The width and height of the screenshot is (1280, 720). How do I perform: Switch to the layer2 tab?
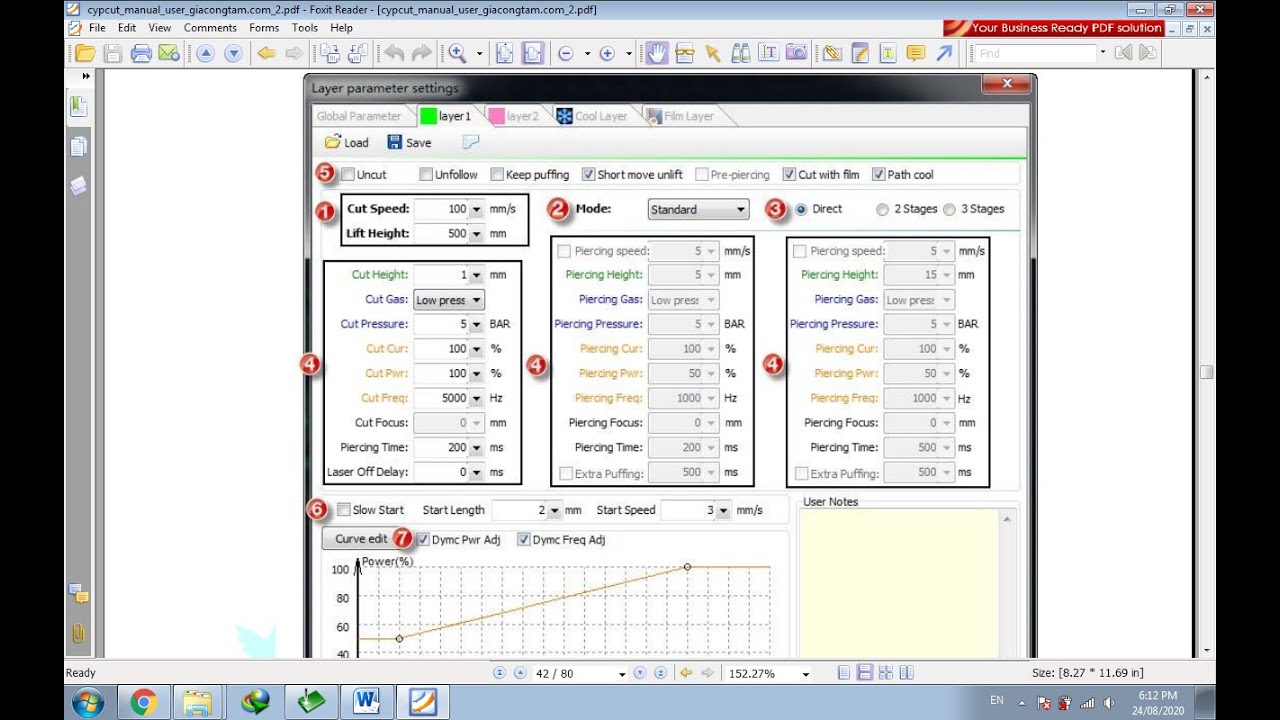(514, 116)
